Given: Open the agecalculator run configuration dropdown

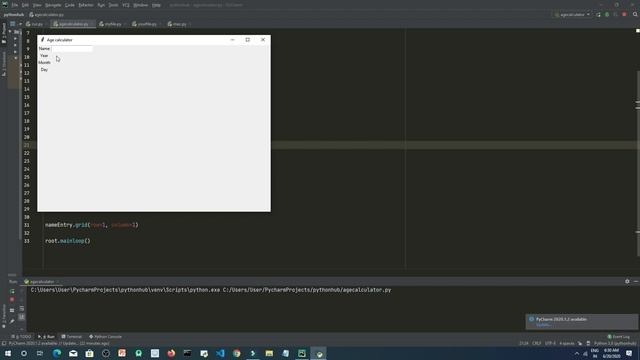Looking at the screenshot, I should [x=573, y=15].
